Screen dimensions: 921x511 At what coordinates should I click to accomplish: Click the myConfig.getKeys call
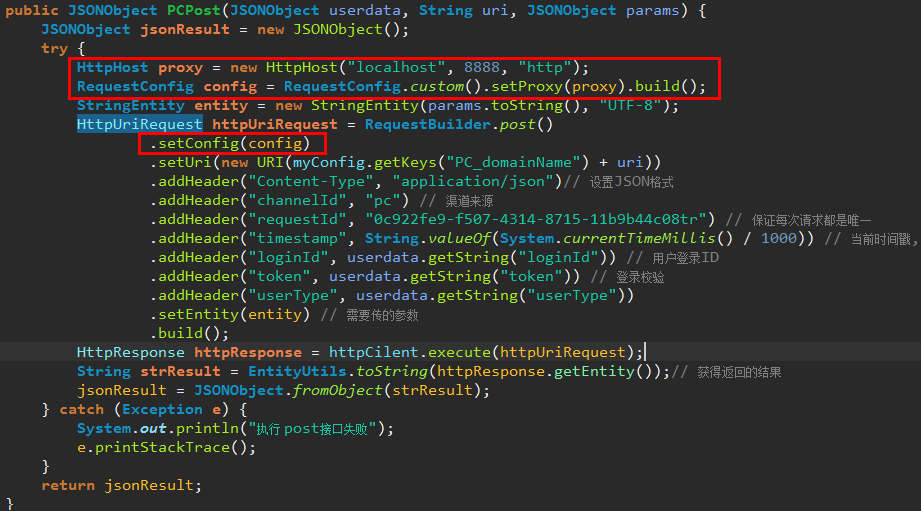point(364,163)
